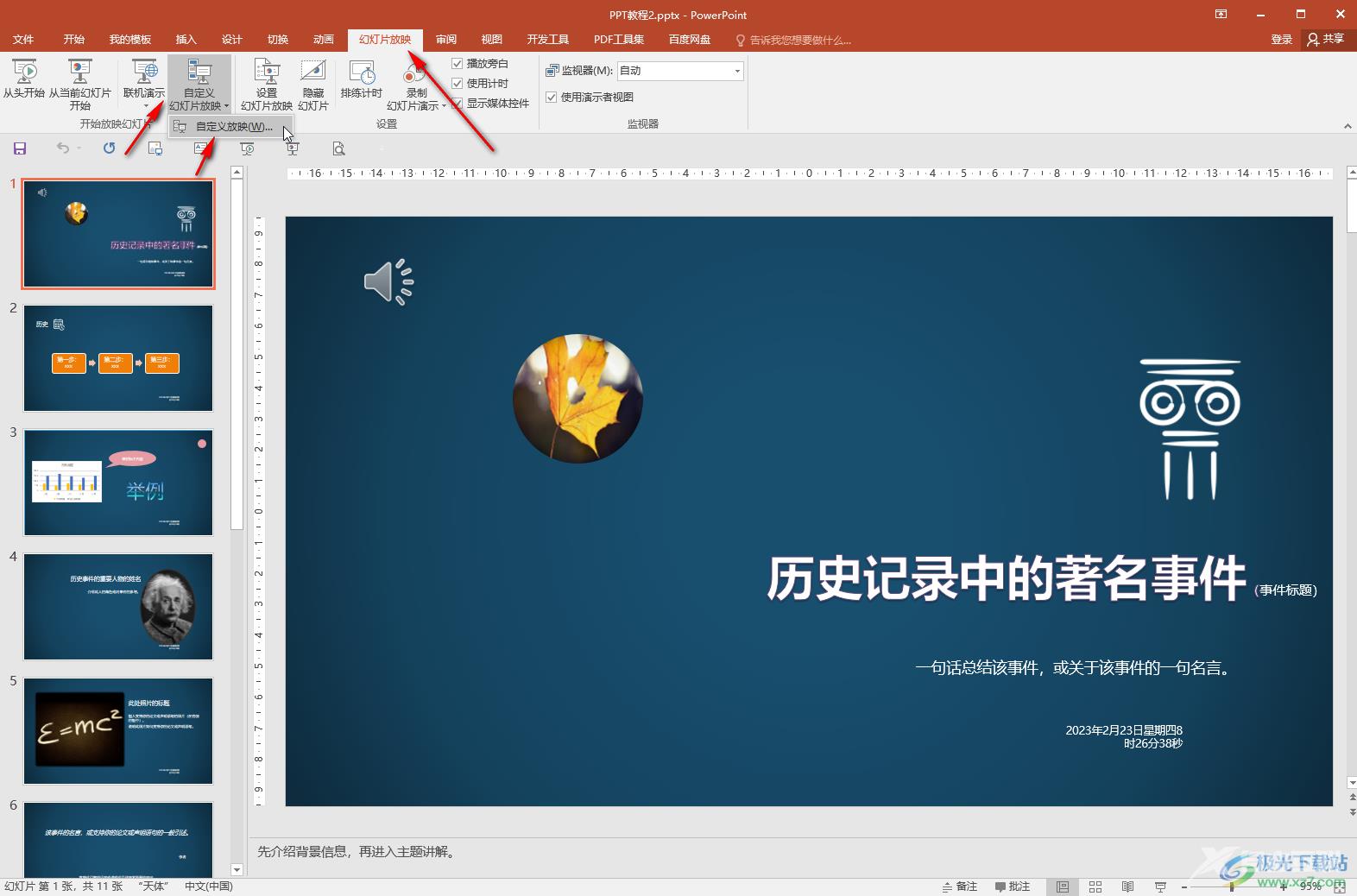Open the 设计 ribbon tab
The image size is (1357, 896).
(231, 39)
